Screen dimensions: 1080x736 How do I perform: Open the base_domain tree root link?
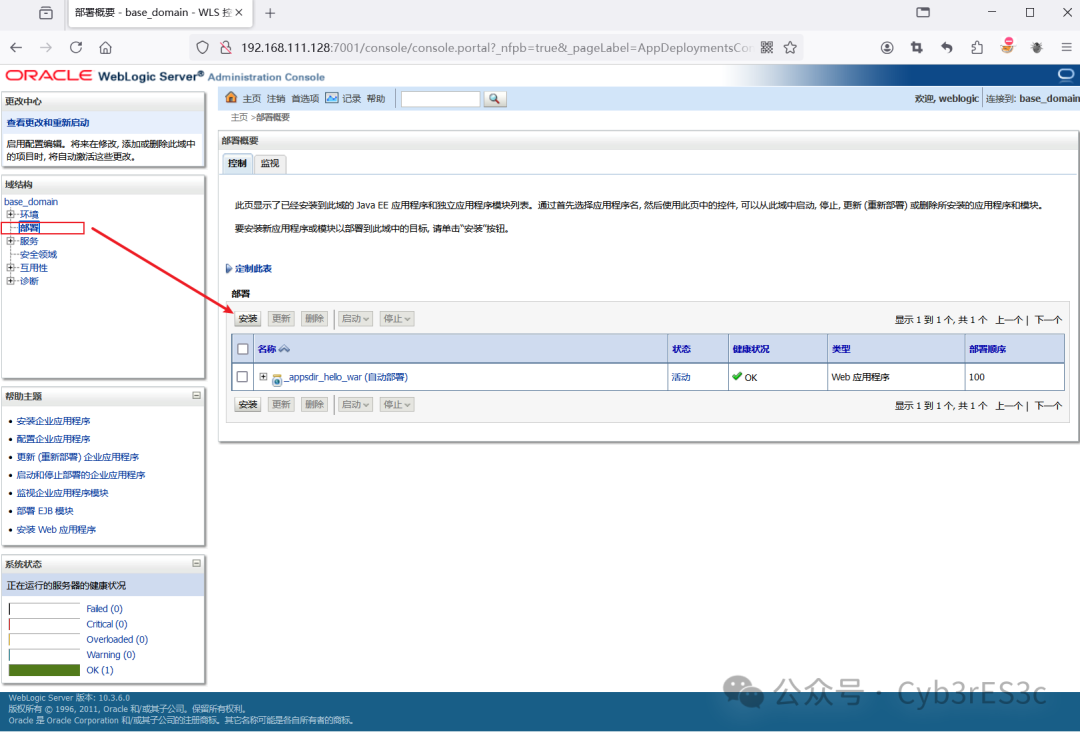(31, 202)
